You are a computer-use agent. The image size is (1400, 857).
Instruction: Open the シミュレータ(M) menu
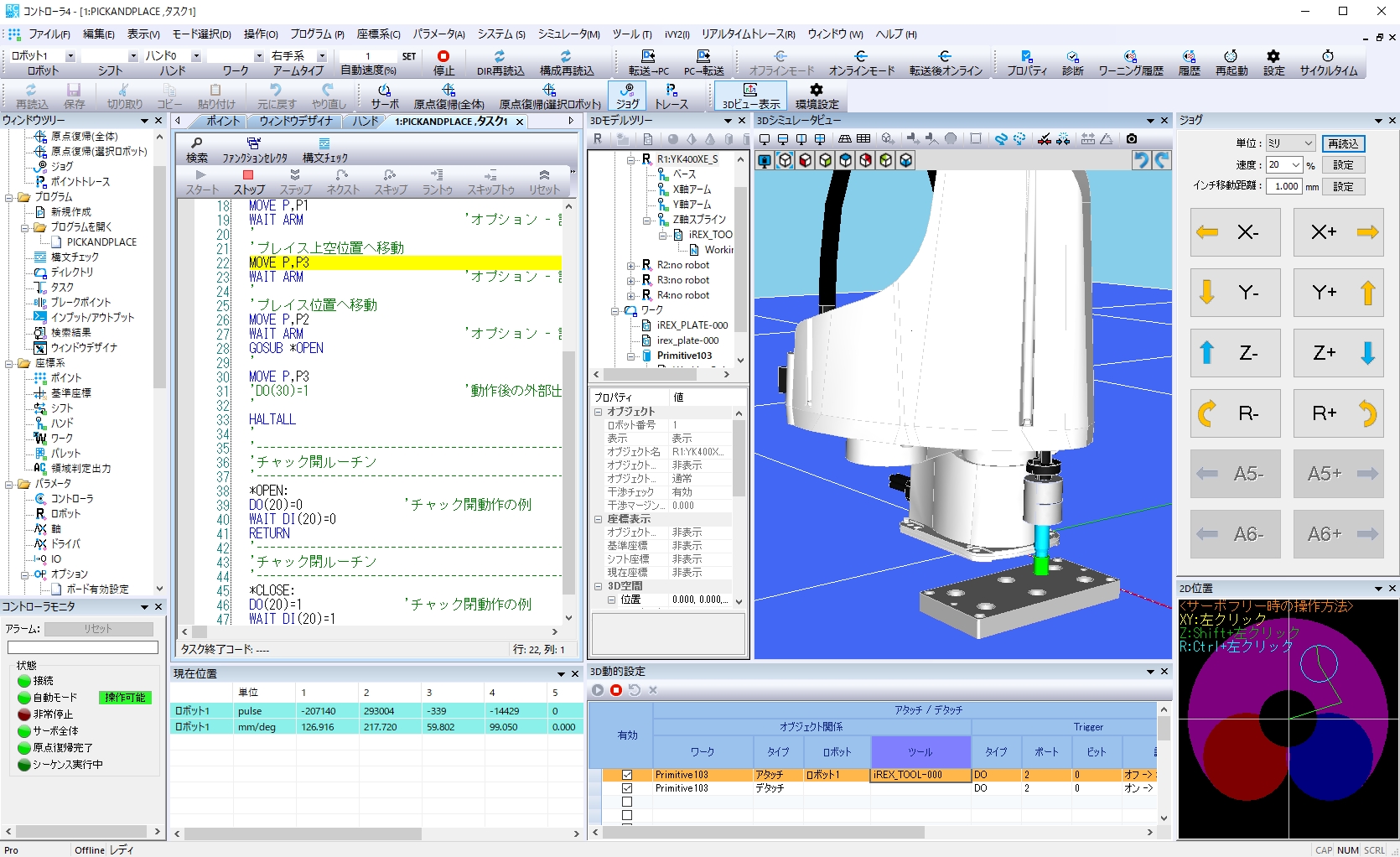pos(568,34)
